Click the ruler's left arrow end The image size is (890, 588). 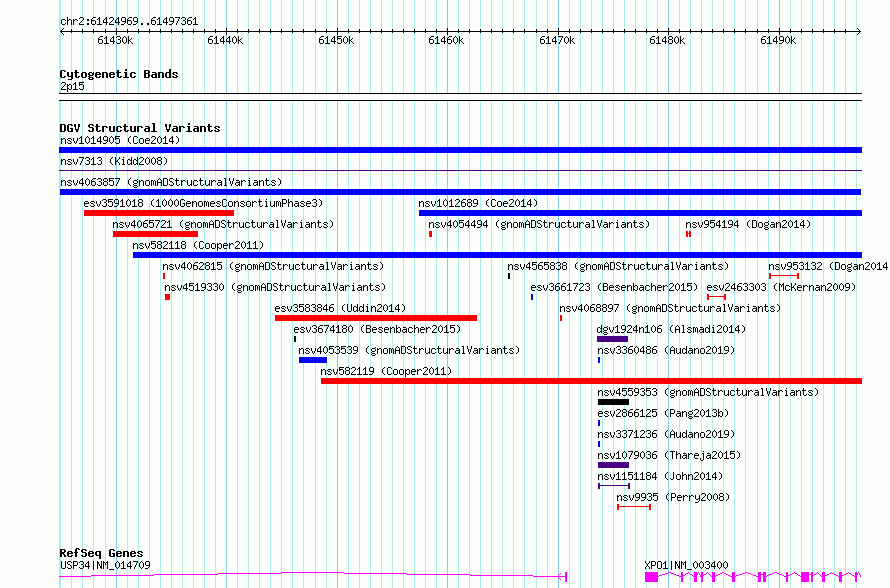(62, 32)
